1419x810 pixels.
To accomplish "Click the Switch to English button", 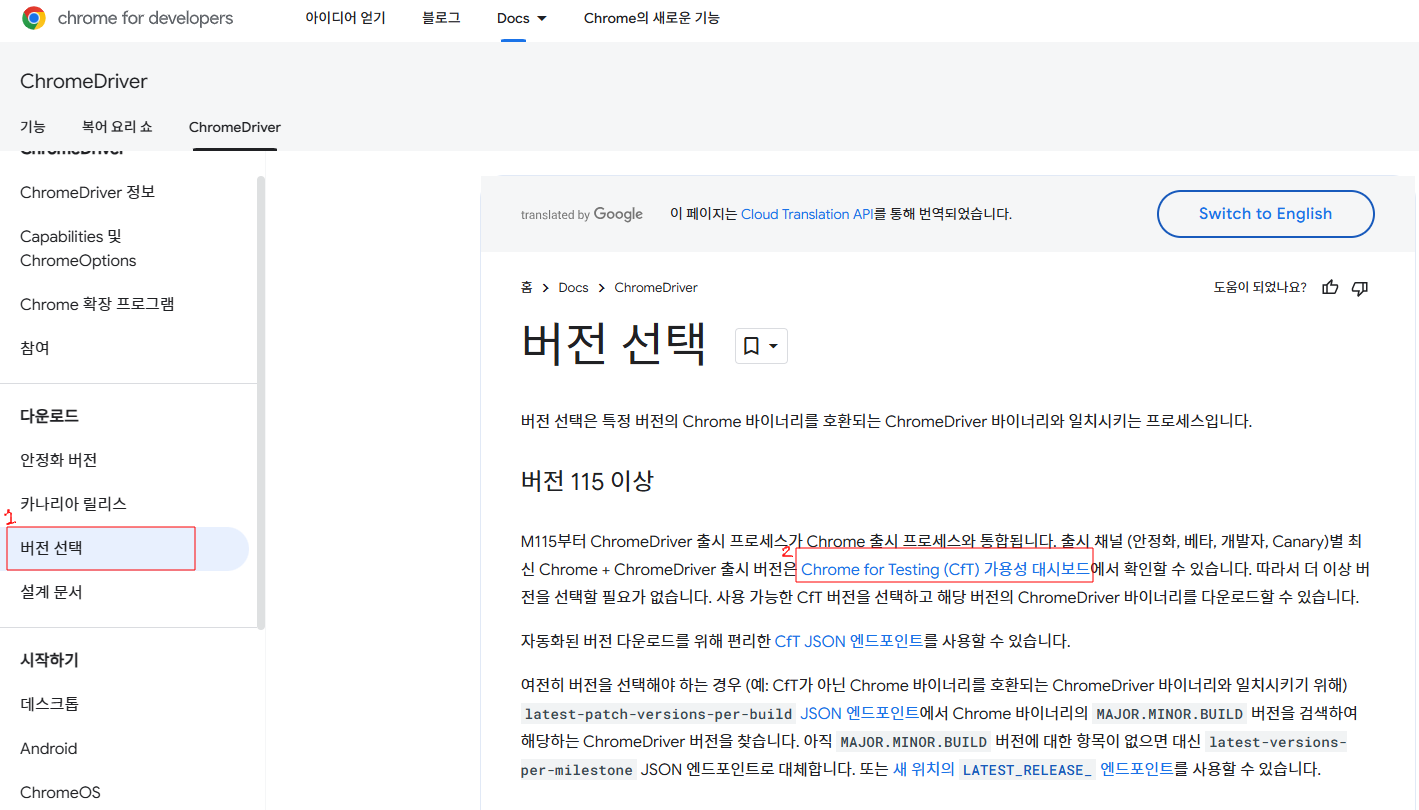I will (x=1265, y=214).
